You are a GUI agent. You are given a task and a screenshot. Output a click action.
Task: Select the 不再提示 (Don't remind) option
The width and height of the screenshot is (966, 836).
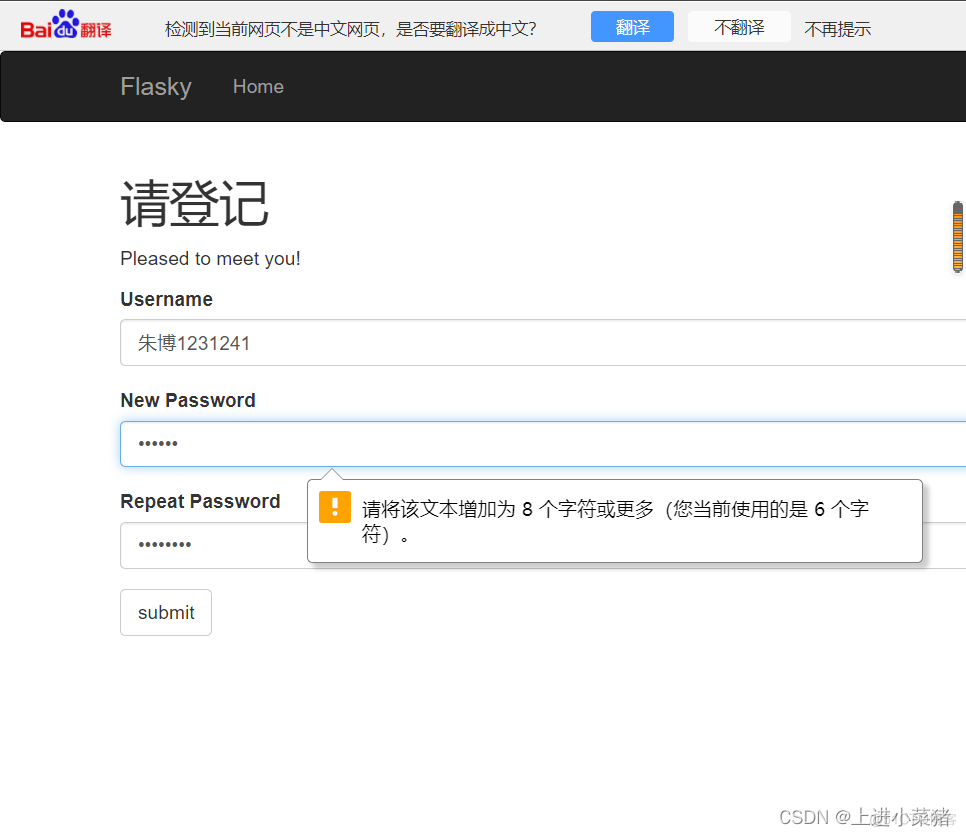click(x=837, y=28)
